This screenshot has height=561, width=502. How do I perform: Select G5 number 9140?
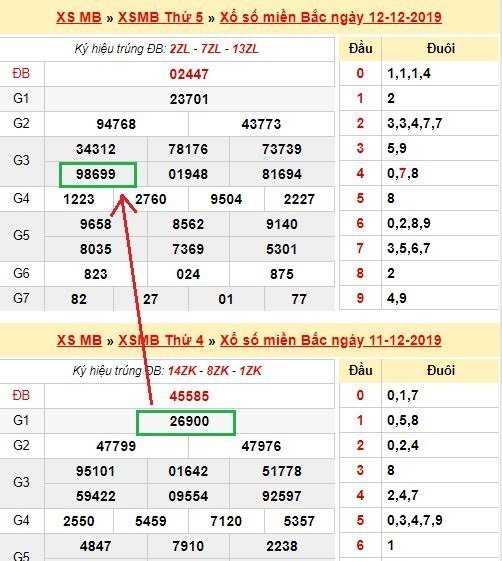(x=282, y=224)
